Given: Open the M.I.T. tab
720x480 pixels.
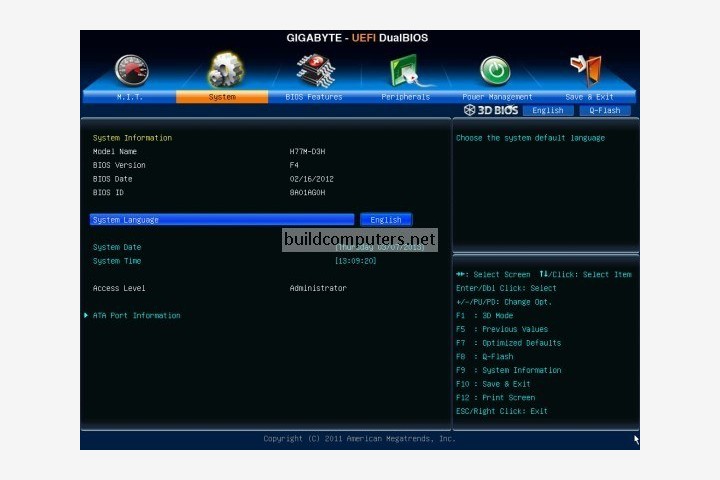Looking at the screenshot, I should click(x=129, y=97).
